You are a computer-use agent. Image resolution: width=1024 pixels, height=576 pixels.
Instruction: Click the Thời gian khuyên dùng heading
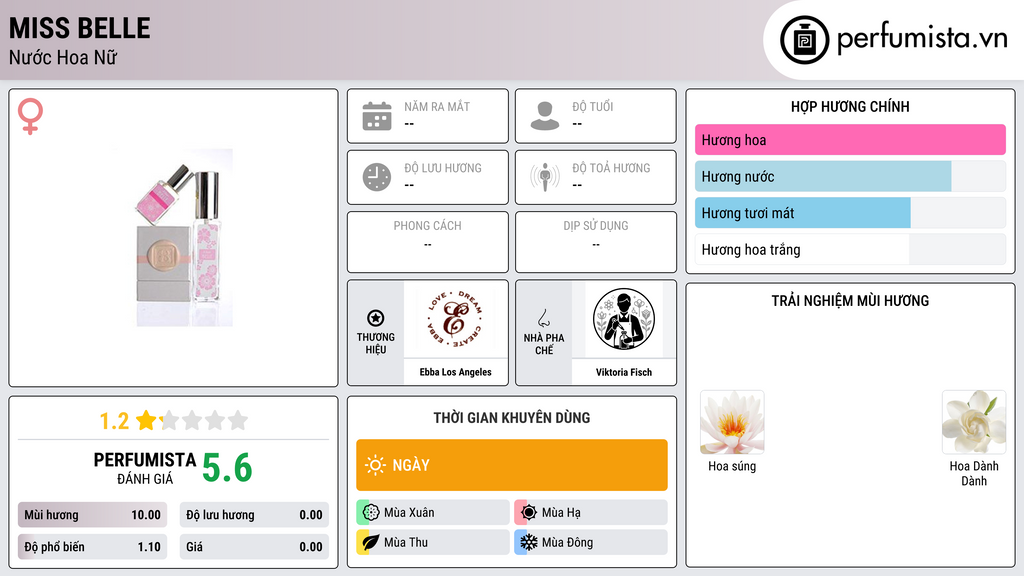point(512,417)
